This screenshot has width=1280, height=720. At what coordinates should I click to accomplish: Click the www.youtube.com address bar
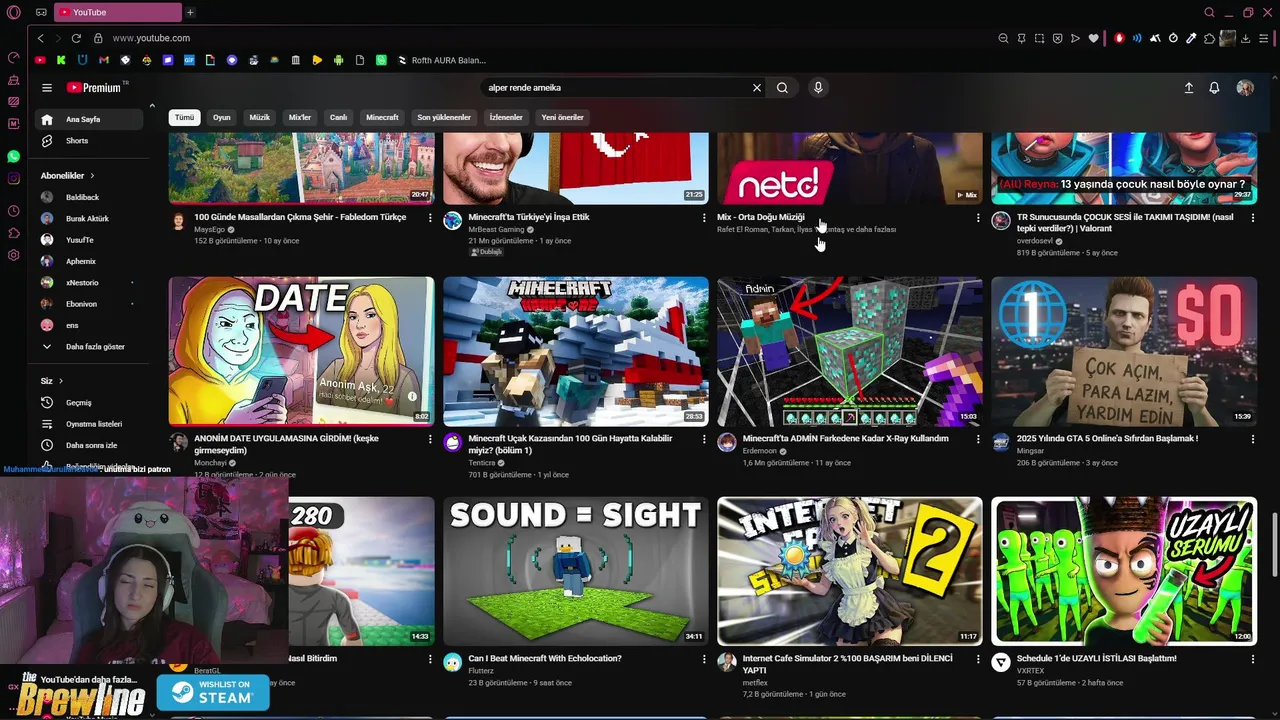151,38
